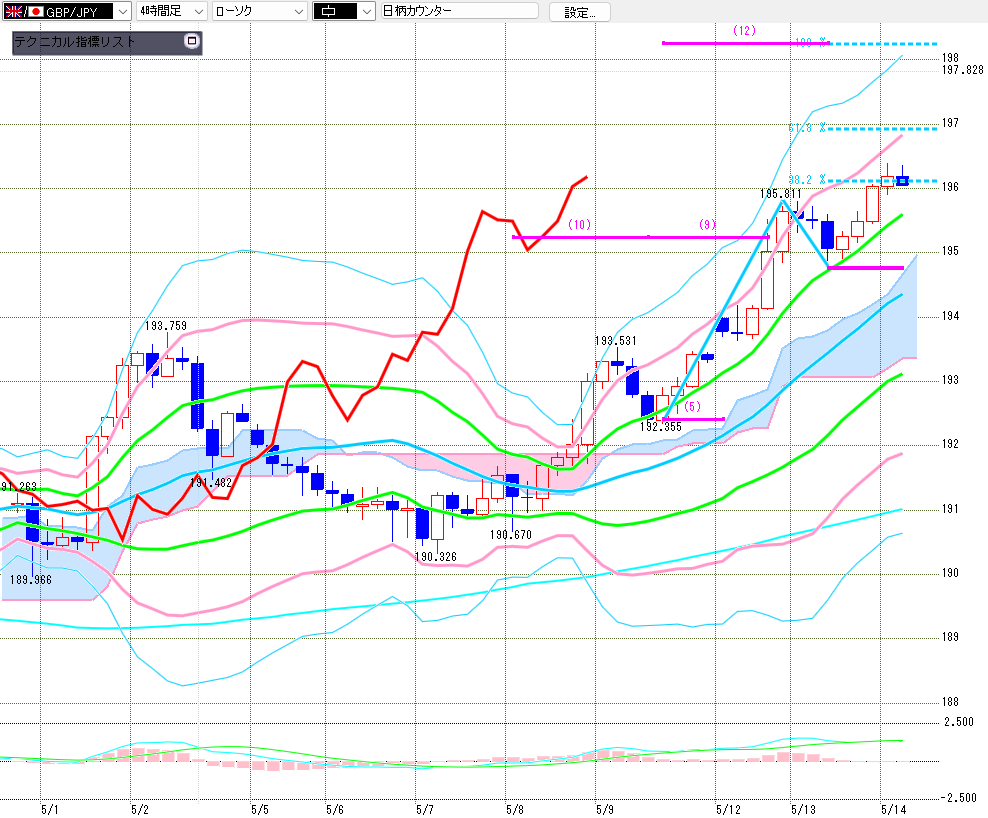Click the 194 price axis label

(x=950, y=316)
